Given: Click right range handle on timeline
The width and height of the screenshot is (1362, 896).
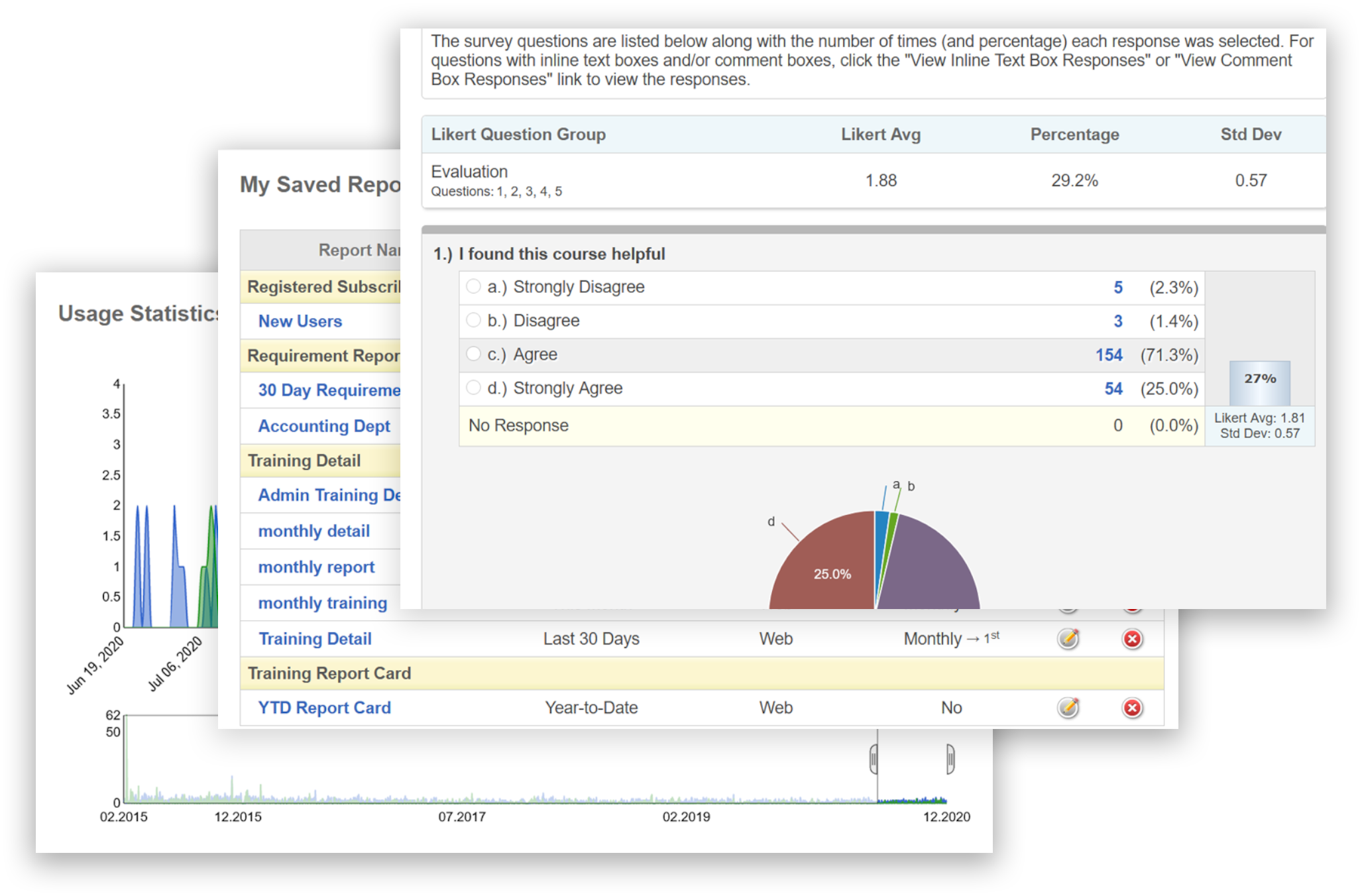Looking at the screenshot, I should tap(950, 759).
